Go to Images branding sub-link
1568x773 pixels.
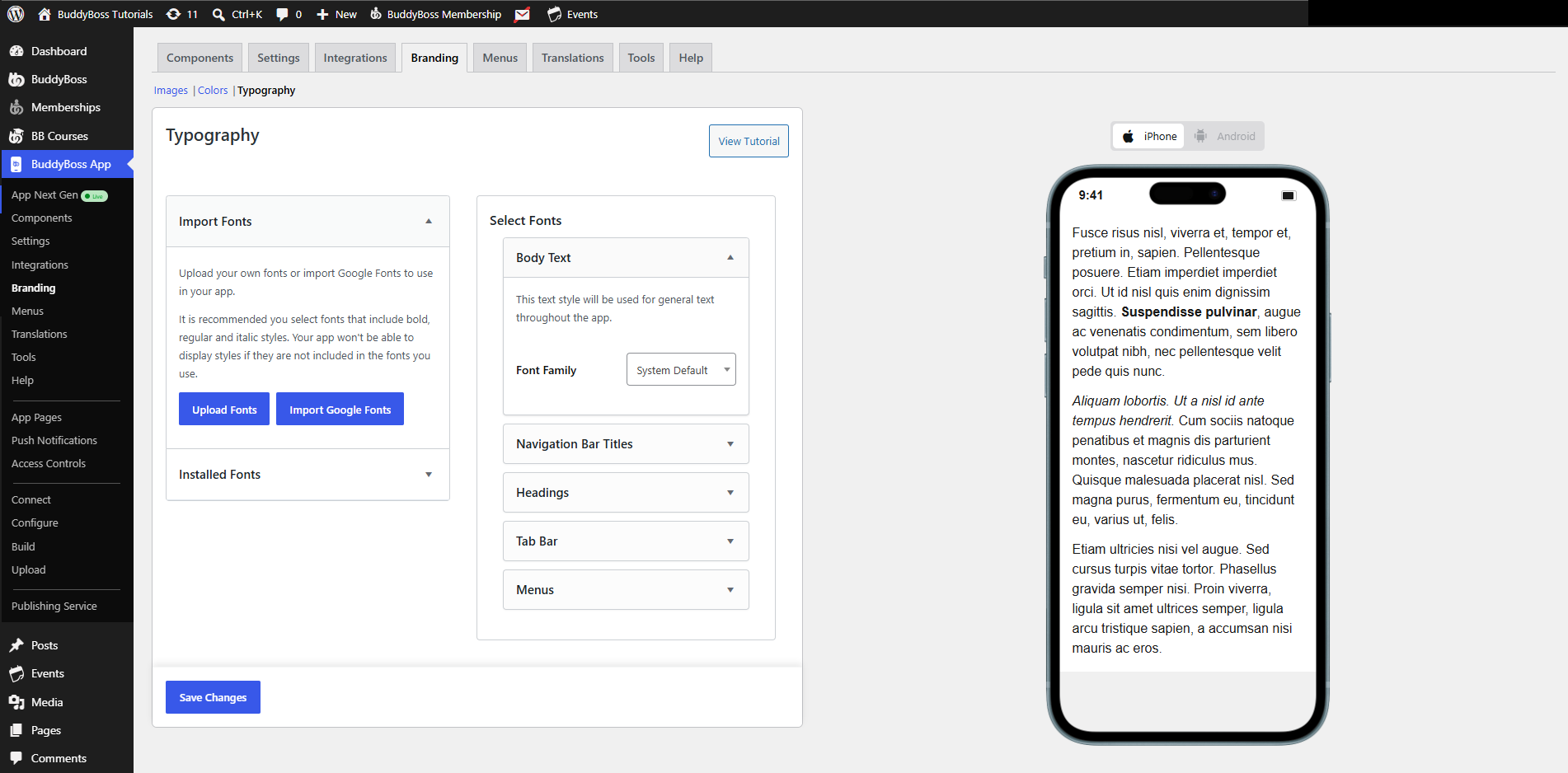tap(171, 91)
